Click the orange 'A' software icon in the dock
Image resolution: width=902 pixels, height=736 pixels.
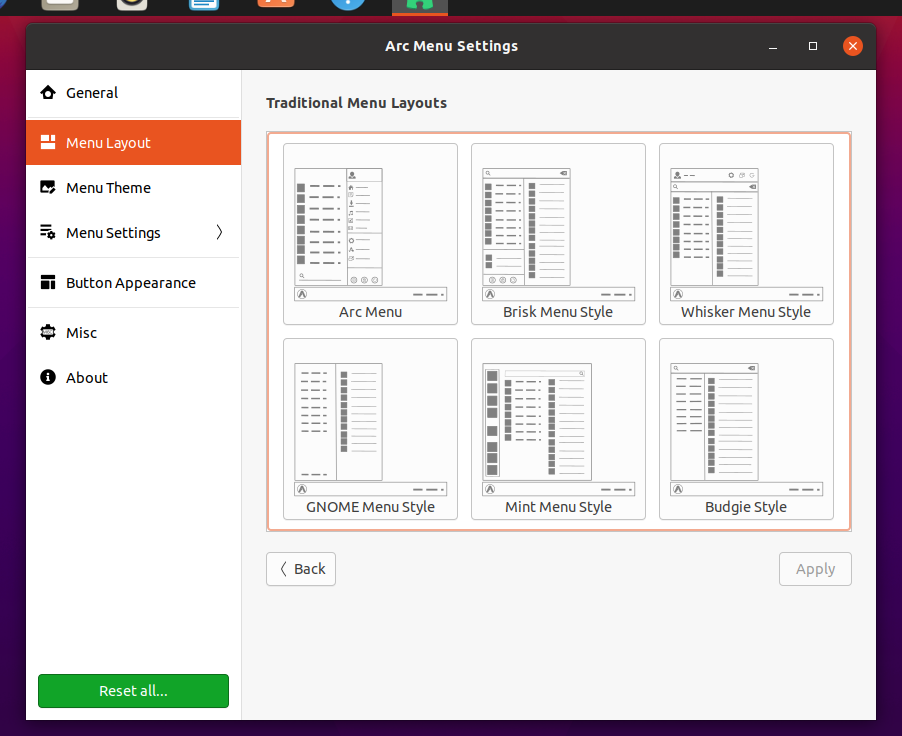[x=276, y=3]
